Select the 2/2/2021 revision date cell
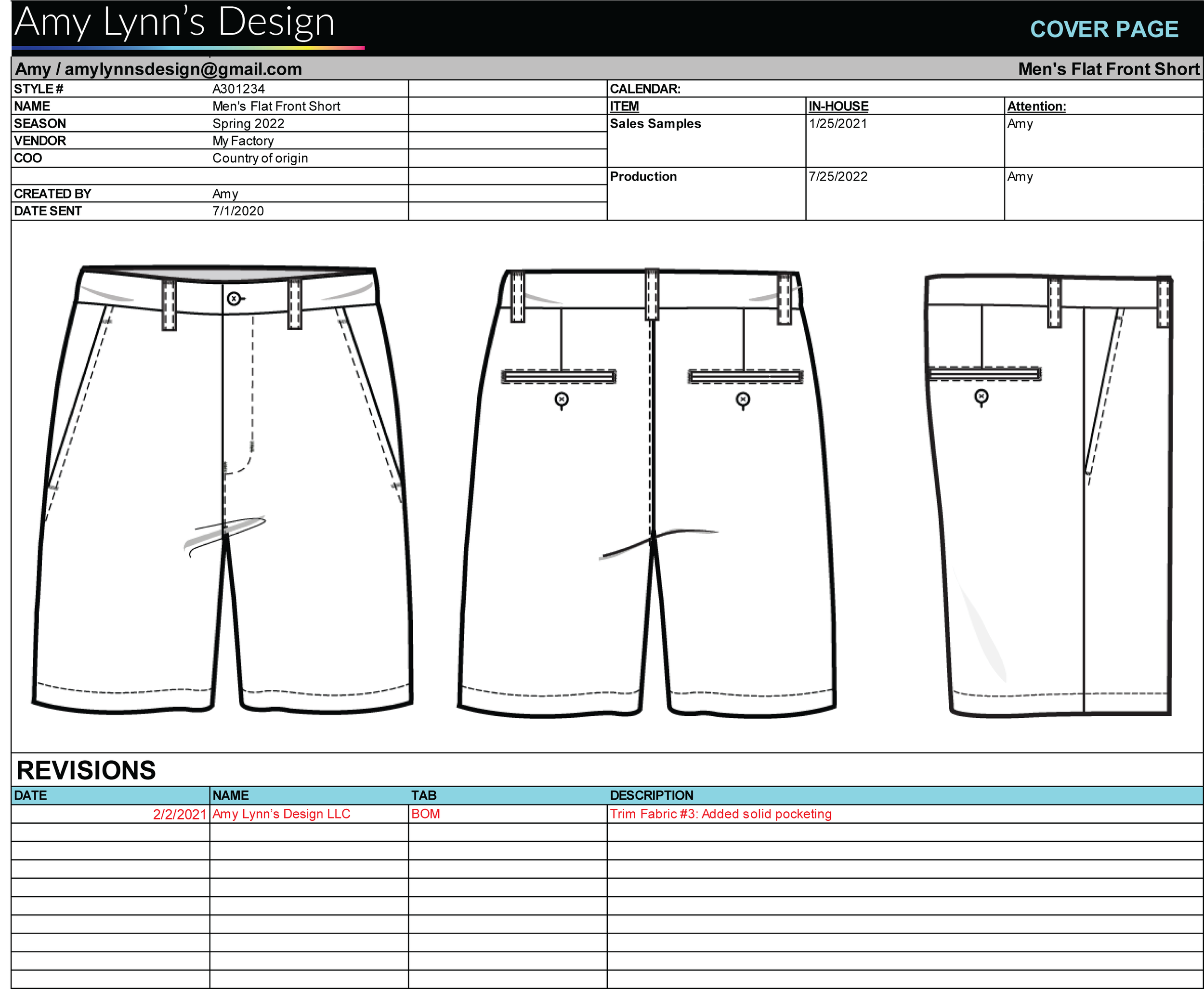The height and width of the screenshot is (989, 1204). tap(180, 814)
